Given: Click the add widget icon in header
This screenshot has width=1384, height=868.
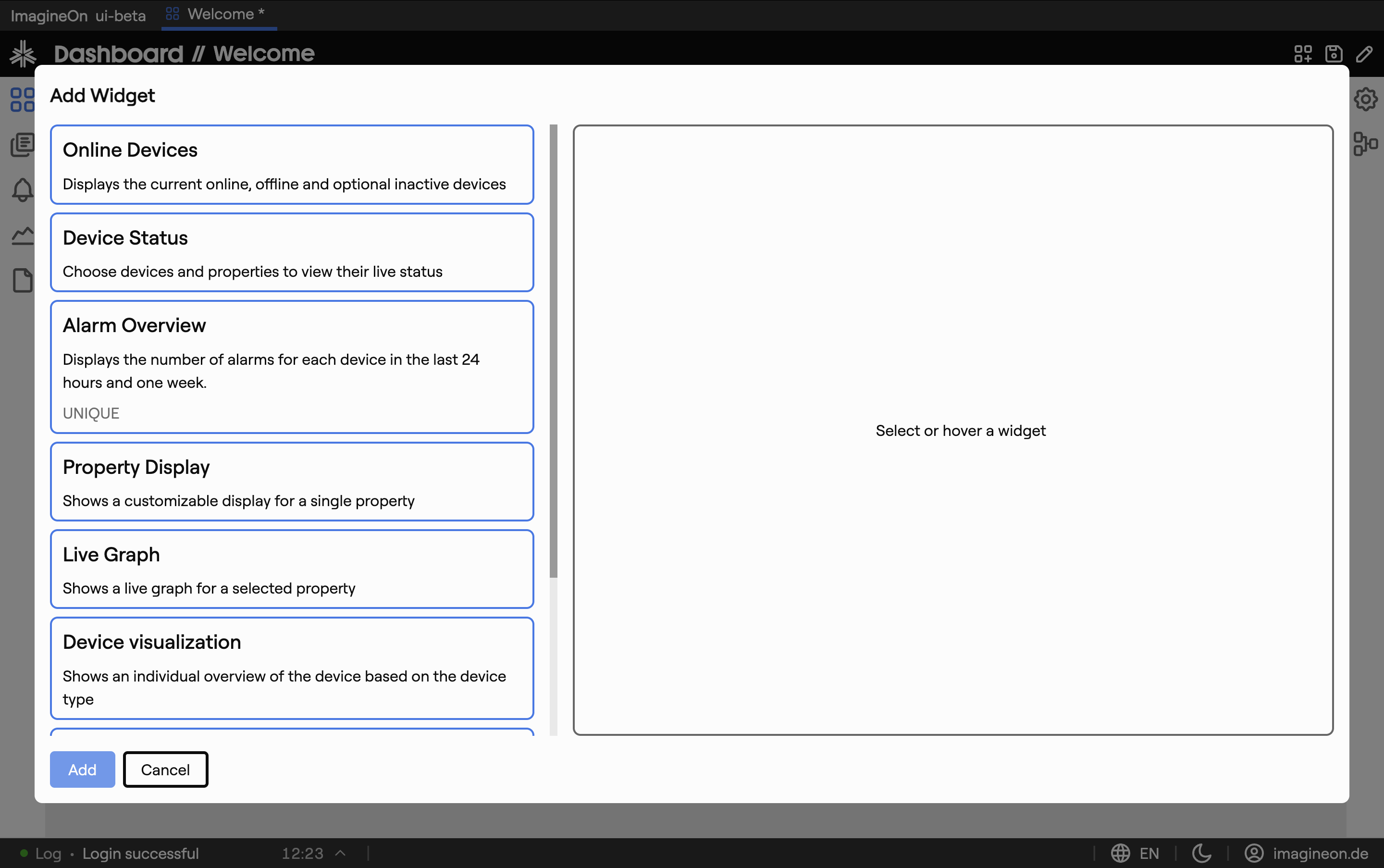Looking at the screenshot, I should click(1303, 53).
